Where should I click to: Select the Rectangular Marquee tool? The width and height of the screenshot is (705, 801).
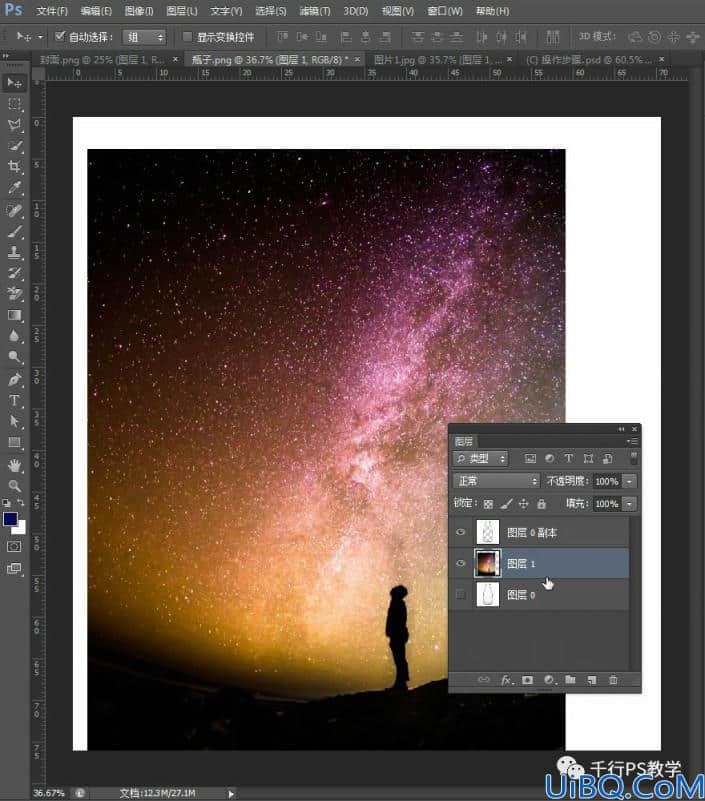[x=14, y=104]
